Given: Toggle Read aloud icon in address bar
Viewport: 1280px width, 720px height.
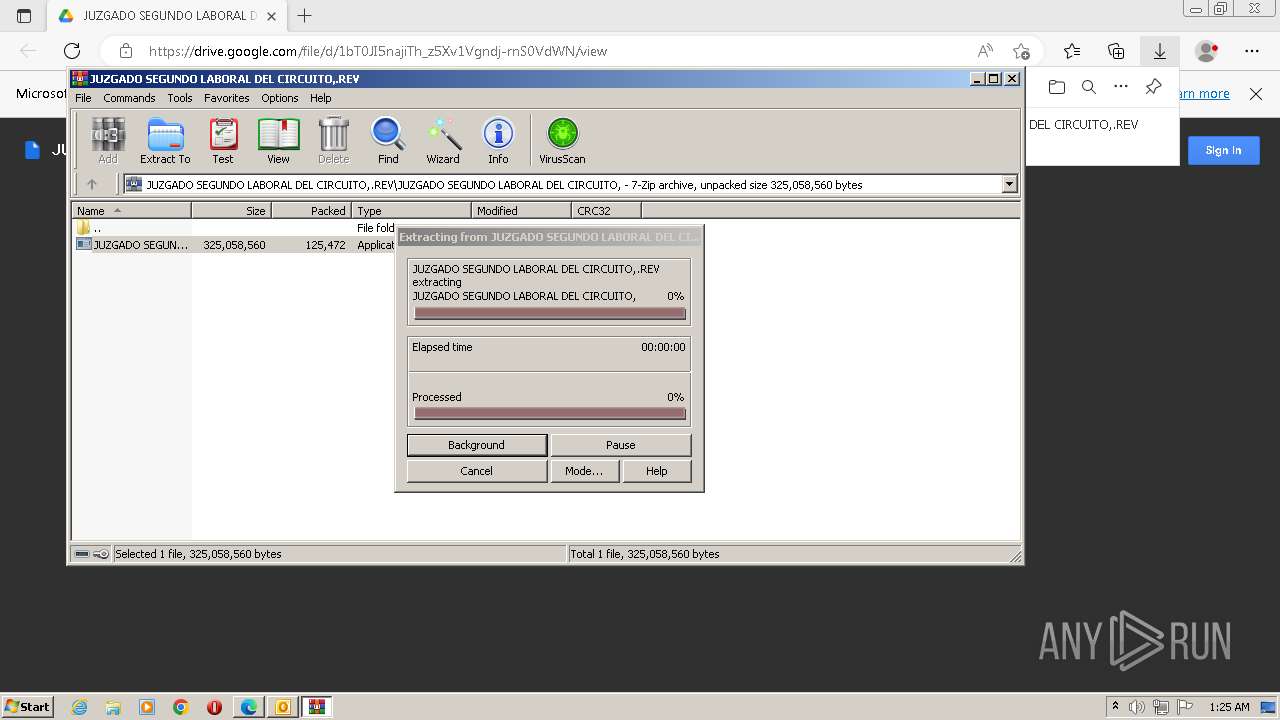Looking at the screenshot, I should [x=985, y=51].
